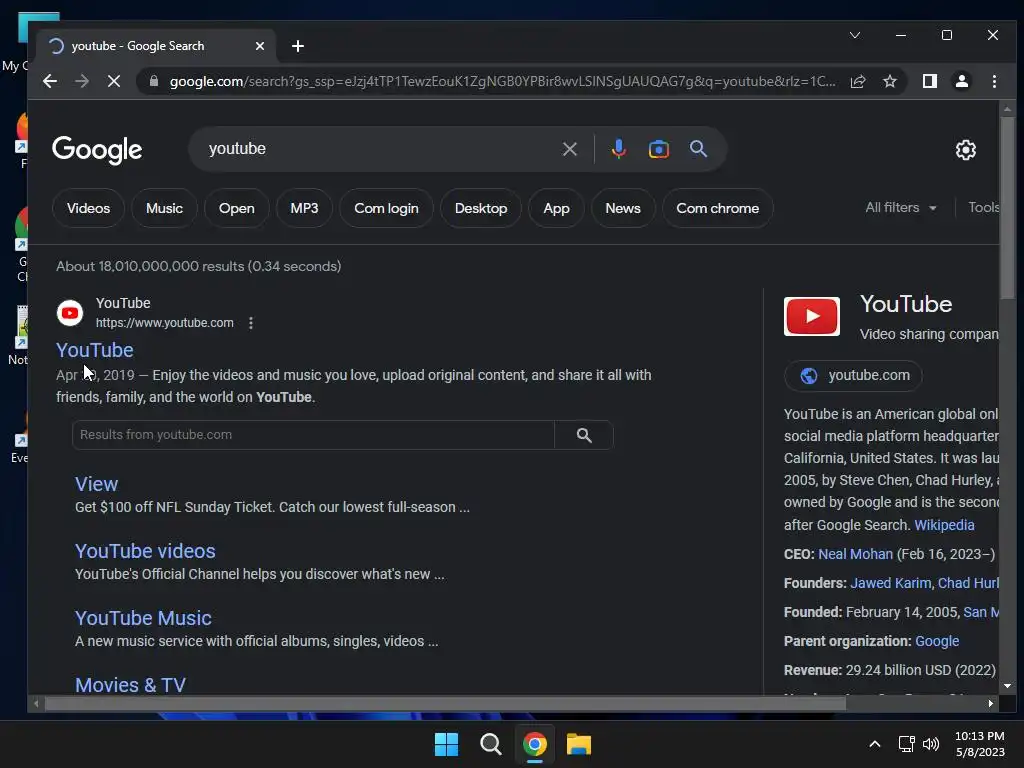This screenshot has height=768, width=1024.
Task: Click Chrome icon in taskbar
Action: [x=534, y=744]
